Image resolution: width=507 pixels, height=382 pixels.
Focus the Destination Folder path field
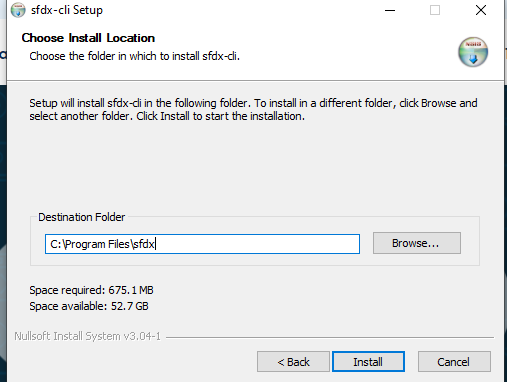tap(202, 244)
